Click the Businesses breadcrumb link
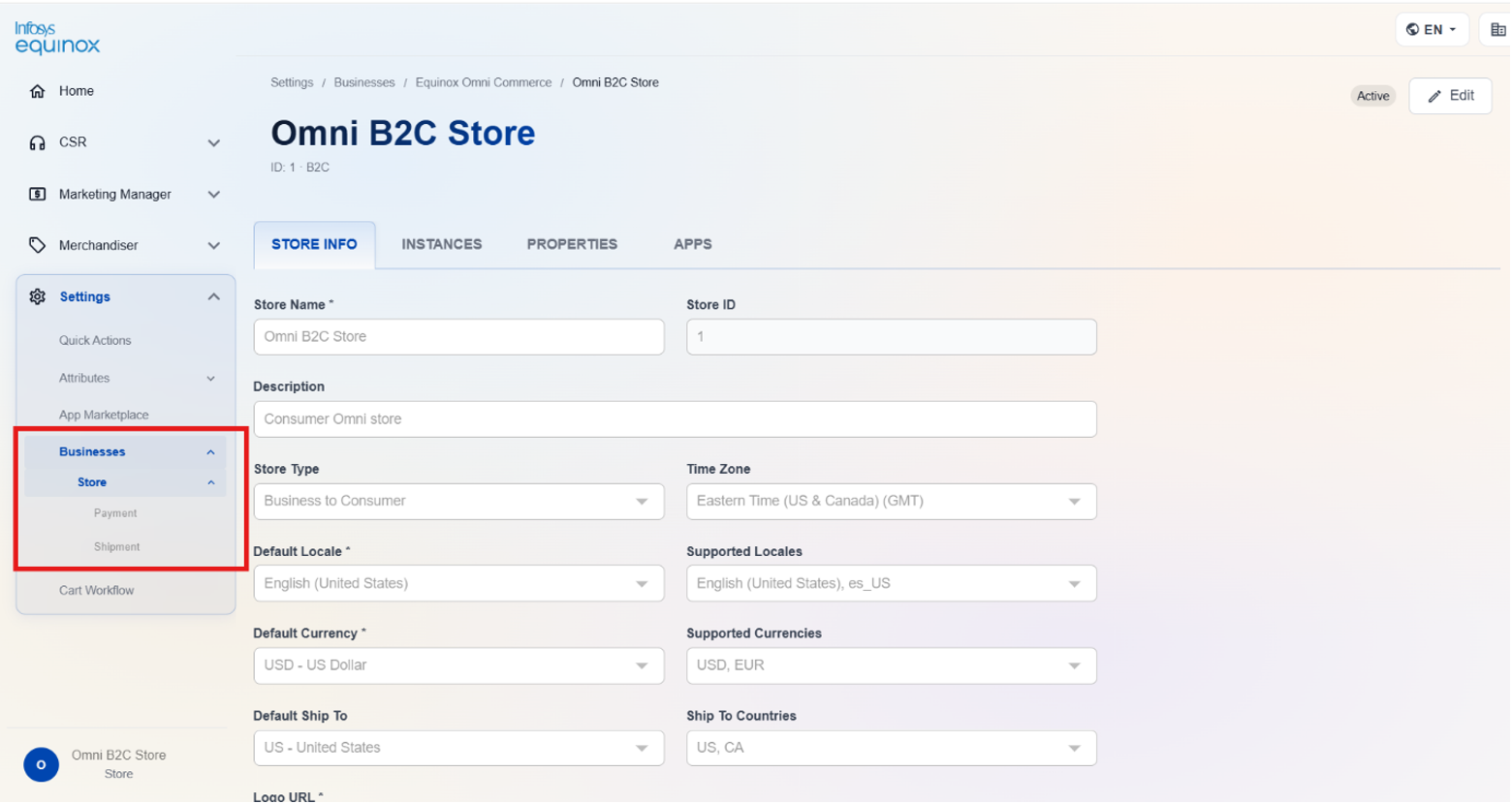 (364, 82)
